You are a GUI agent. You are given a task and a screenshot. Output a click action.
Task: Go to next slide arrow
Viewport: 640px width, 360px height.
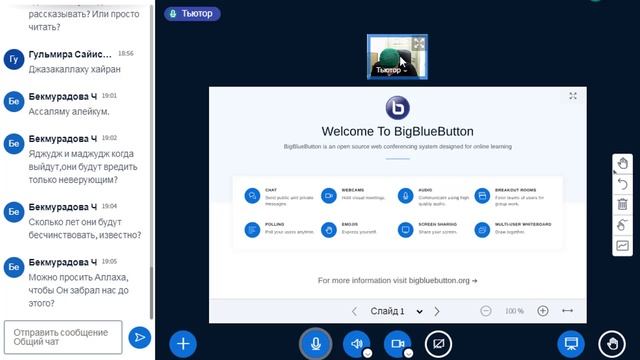pos(437,311)
